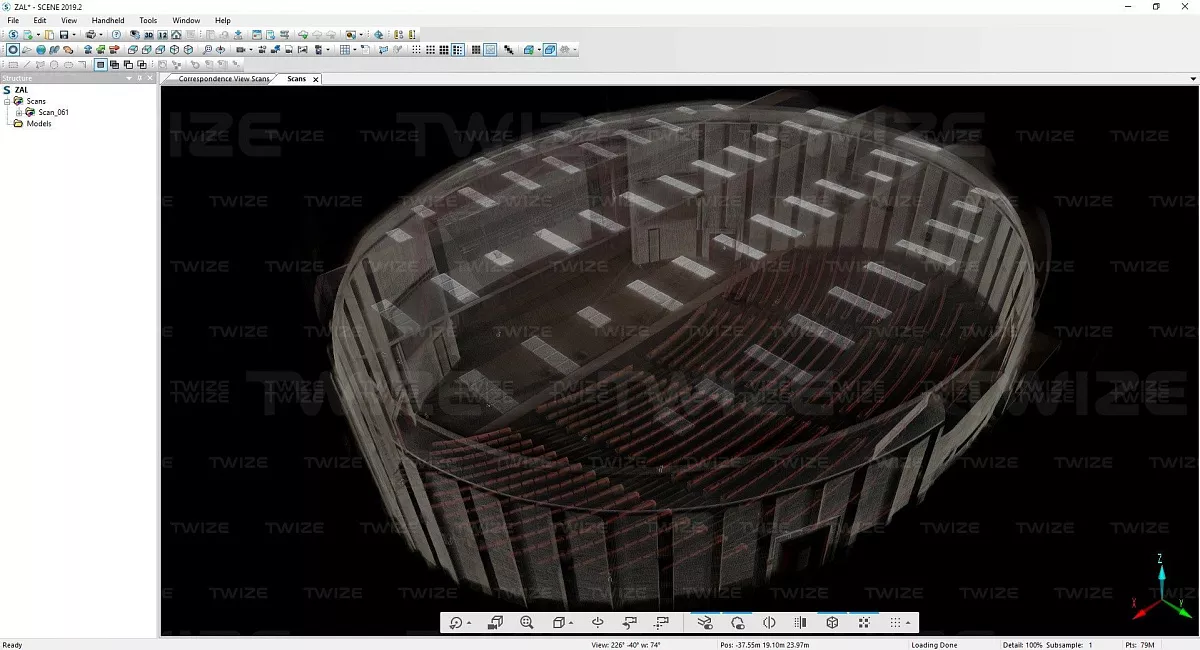Collapse the Scans tree node
The height and width of the screenshot is (650, 1200).
coord(7,101)
